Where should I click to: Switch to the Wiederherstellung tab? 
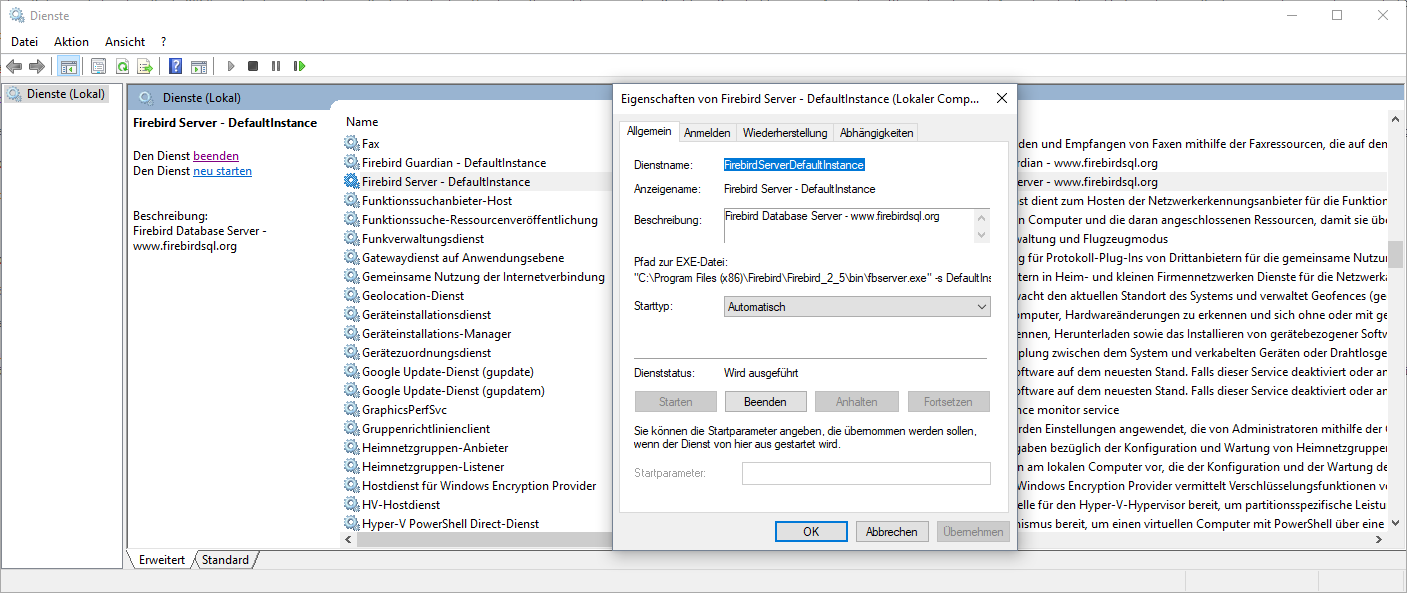tap(785, 133)
